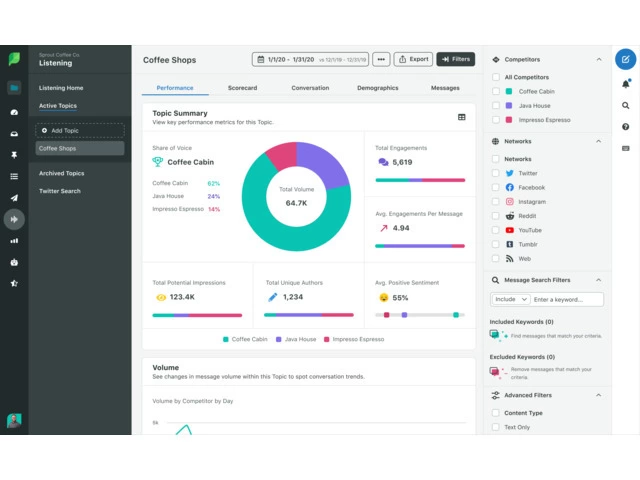
Task: Open the Include dropdown
Action: (x=511, y=299)
